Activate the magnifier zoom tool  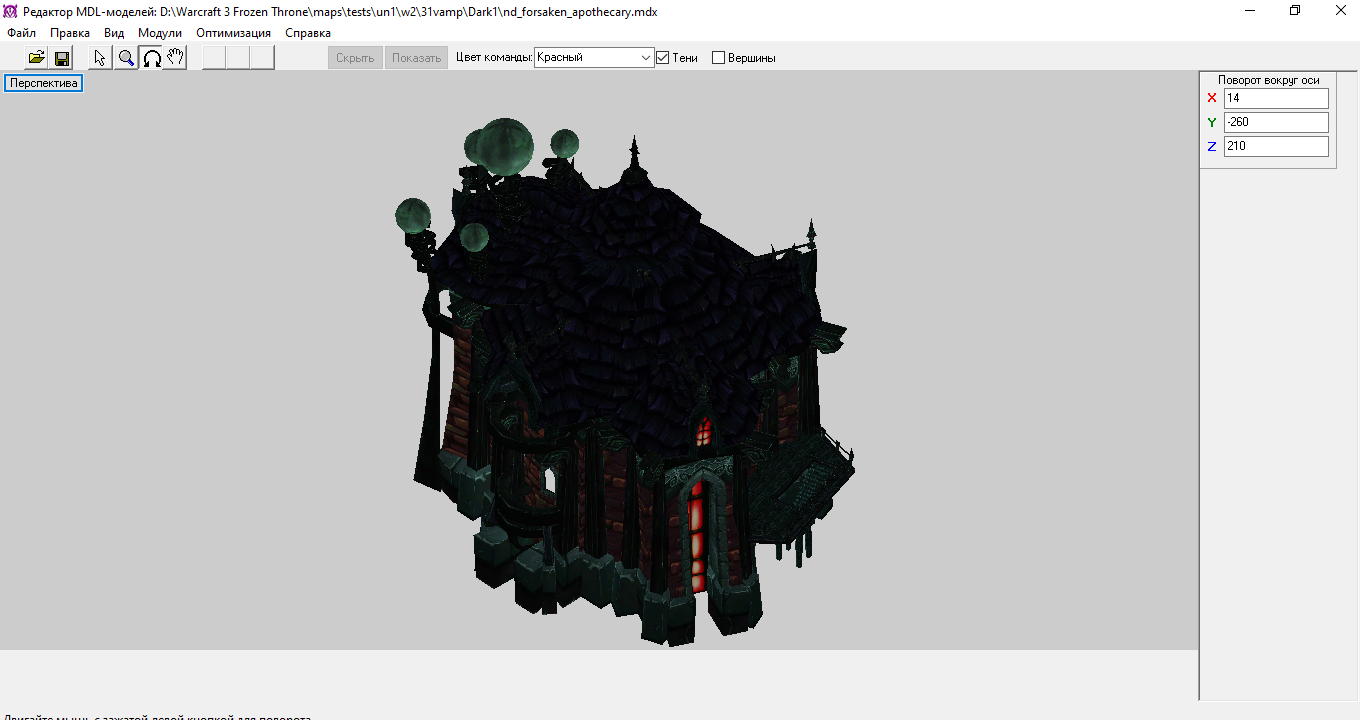(126, 58)
